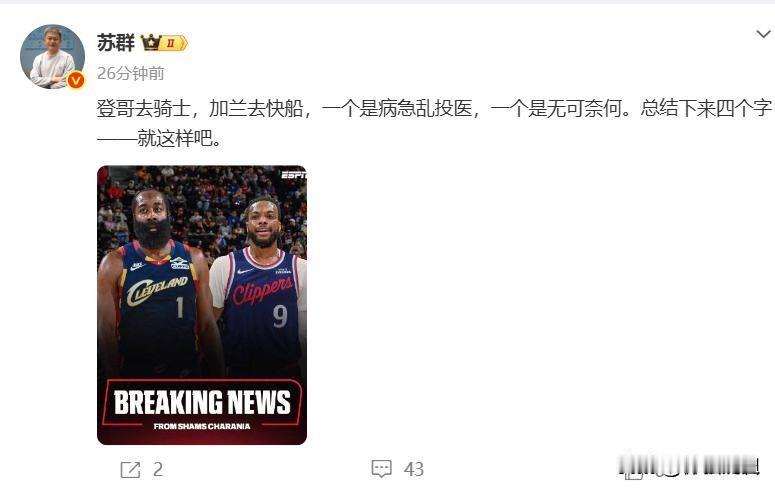Click the Clippers jersey number 9
The image size is (775, 490).
(x=280, y=316)
